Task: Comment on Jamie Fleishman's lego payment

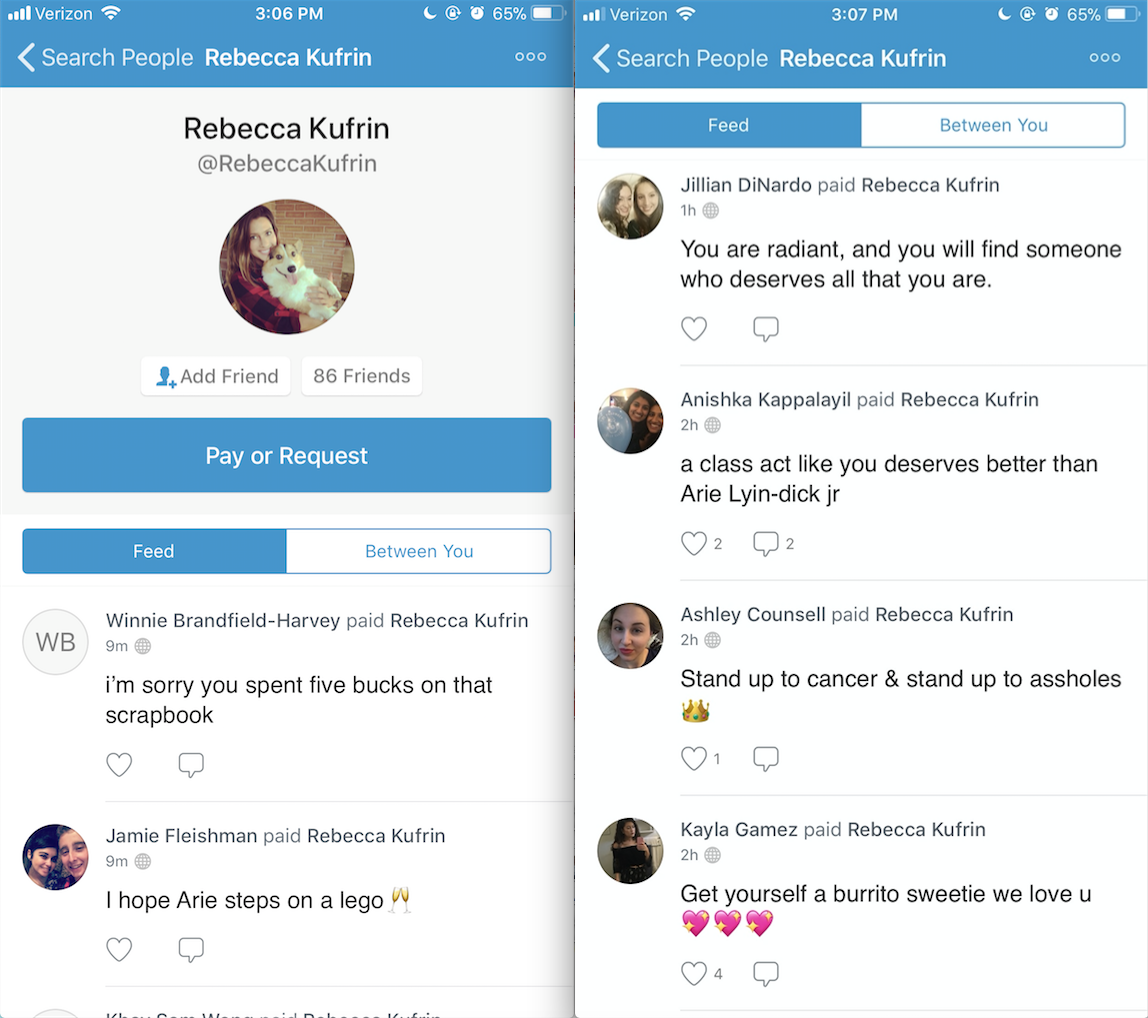Action: (191, 950)
